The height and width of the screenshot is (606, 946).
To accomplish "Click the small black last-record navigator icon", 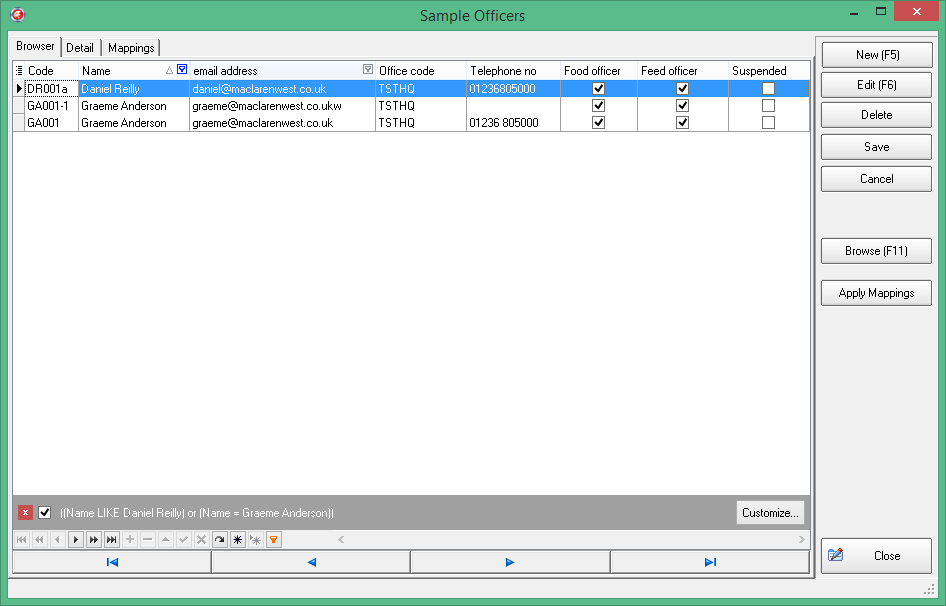I will (x=112, y=540).
